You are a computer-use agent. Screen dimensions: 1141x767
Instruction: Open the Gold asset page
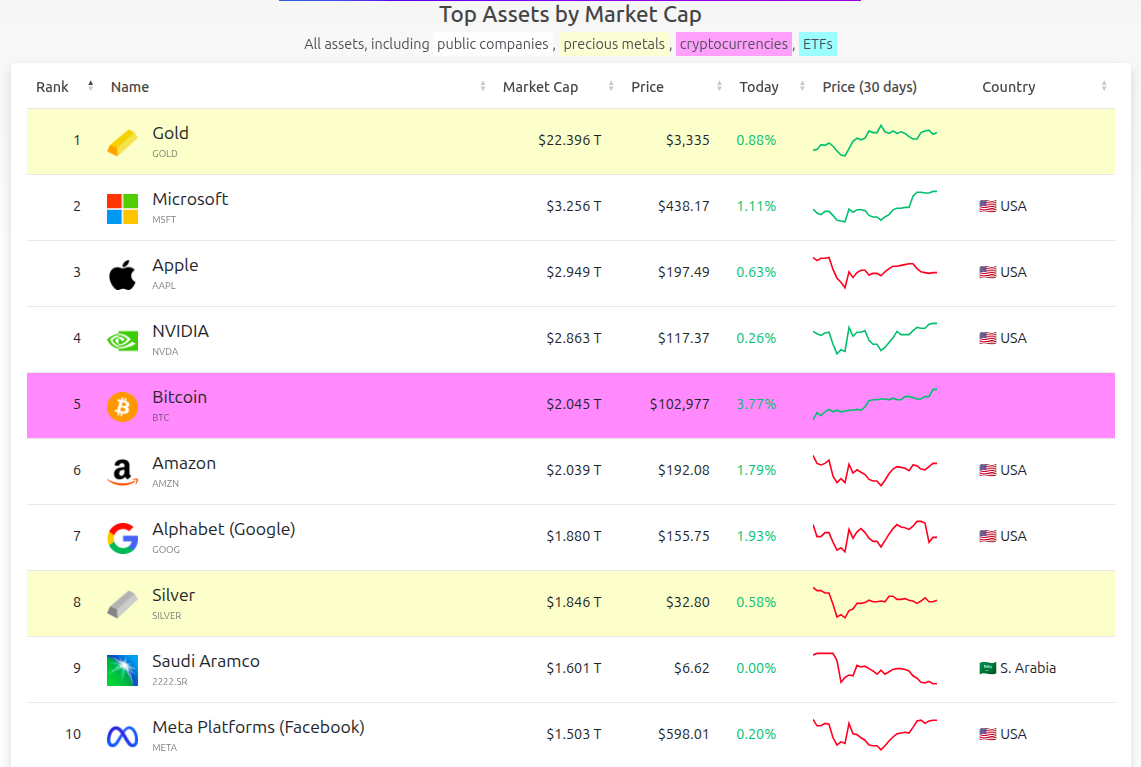coord(170,133)
